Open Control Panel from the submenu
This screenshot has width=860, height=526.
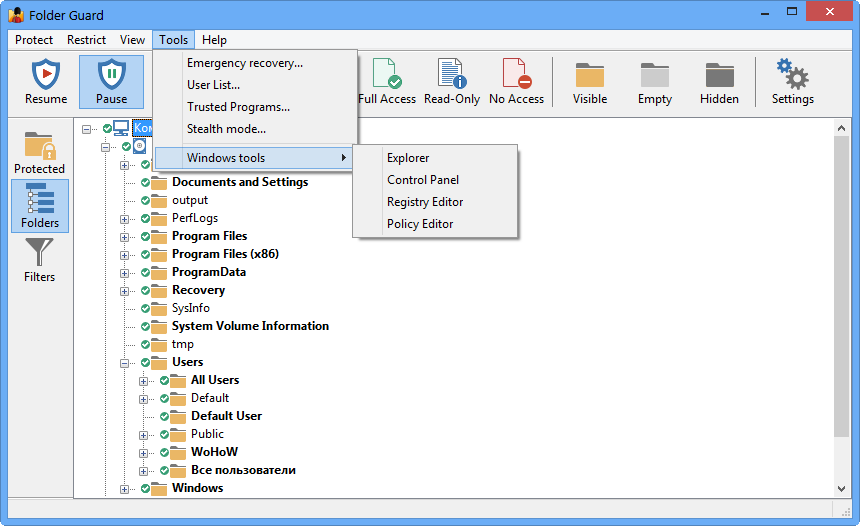(x=435, y=180)
